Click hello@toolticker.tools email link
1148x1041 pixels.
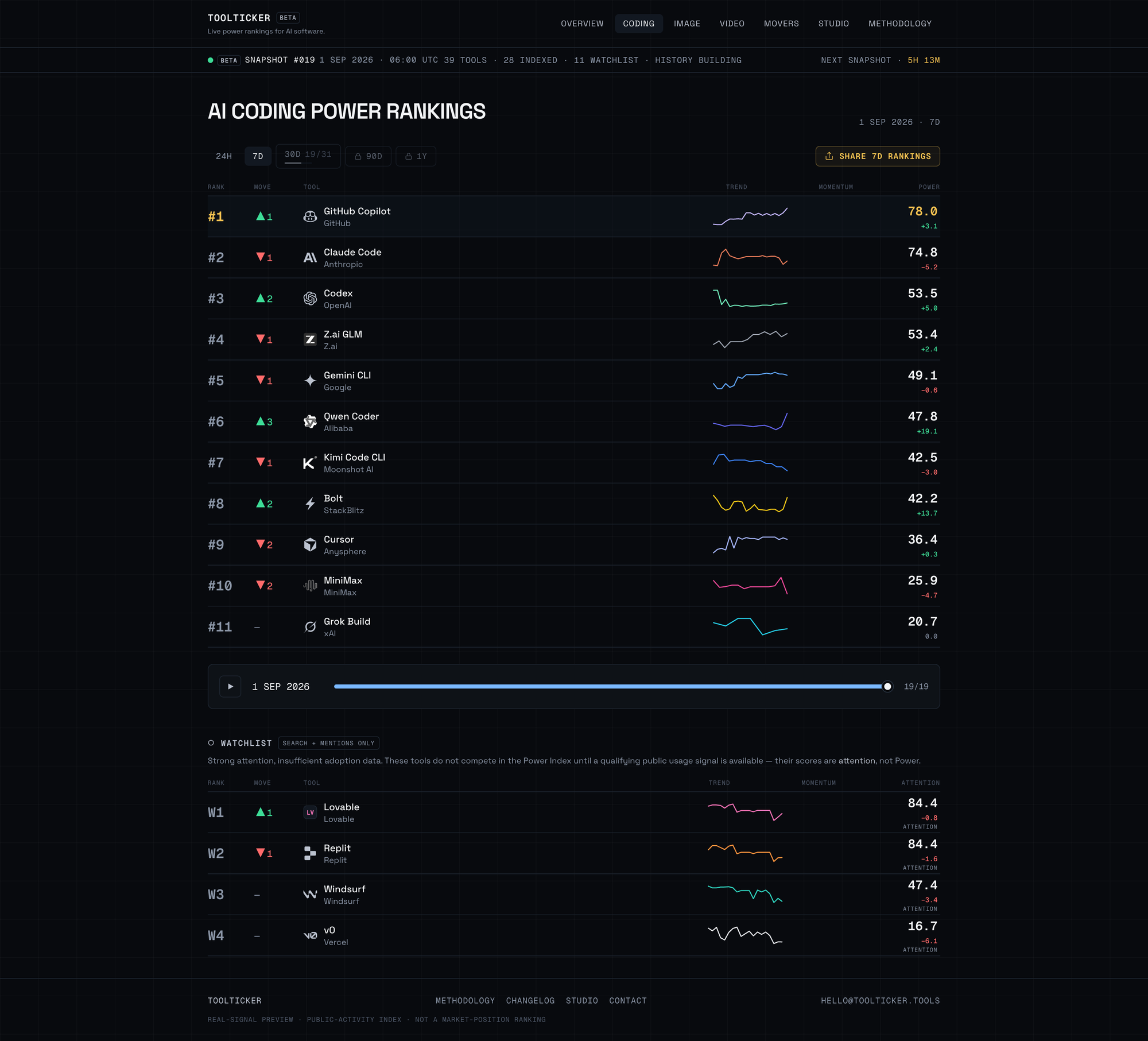point(880,1000)
